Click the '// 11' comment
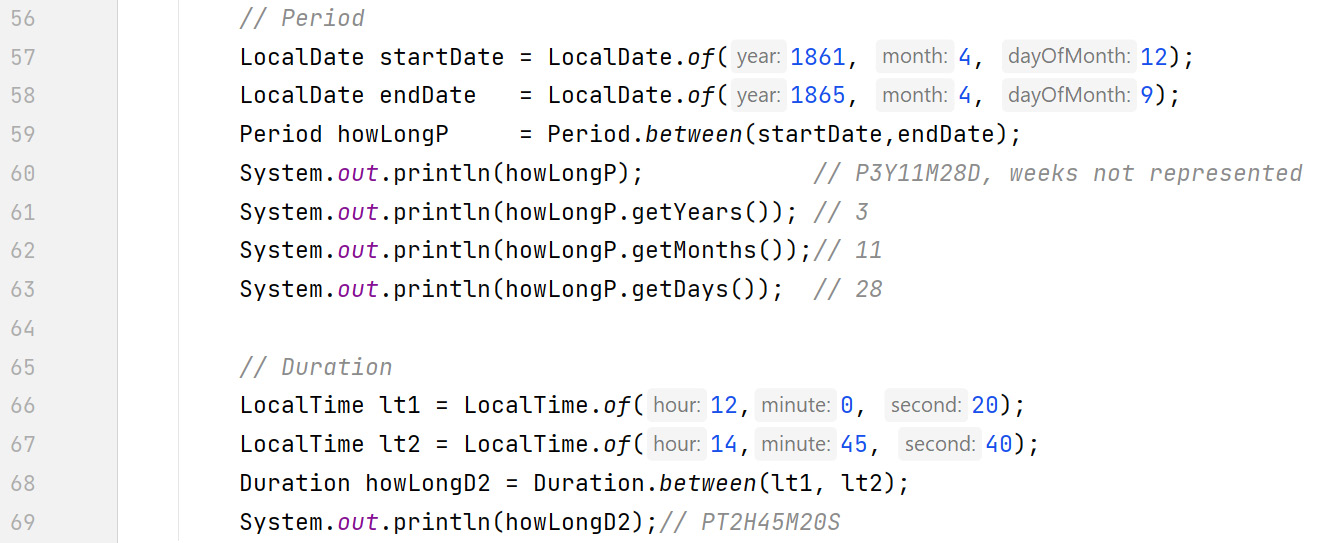 [848, 250]
